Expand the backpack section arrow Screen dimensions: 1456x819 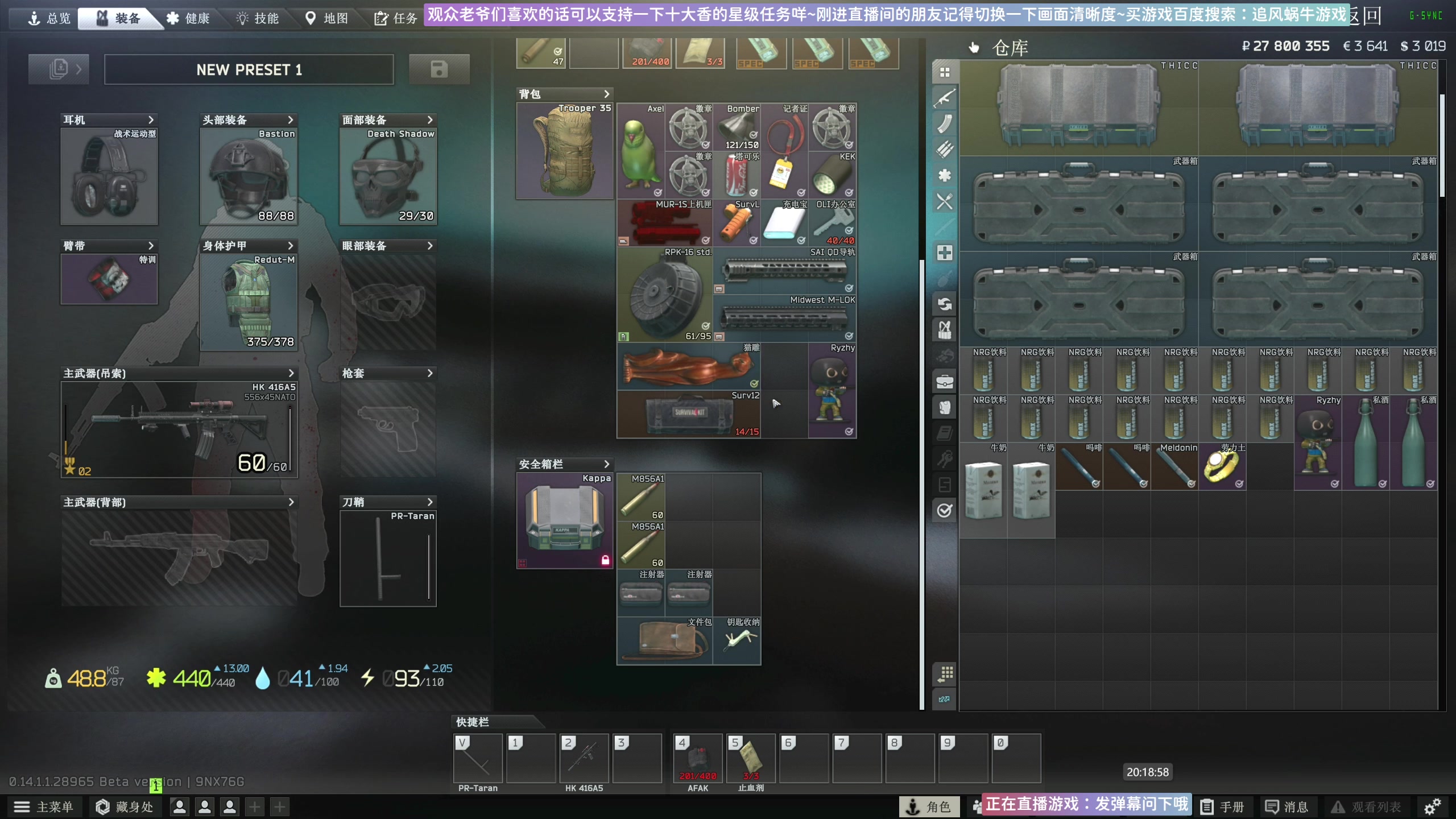click(x=606, y=94)
